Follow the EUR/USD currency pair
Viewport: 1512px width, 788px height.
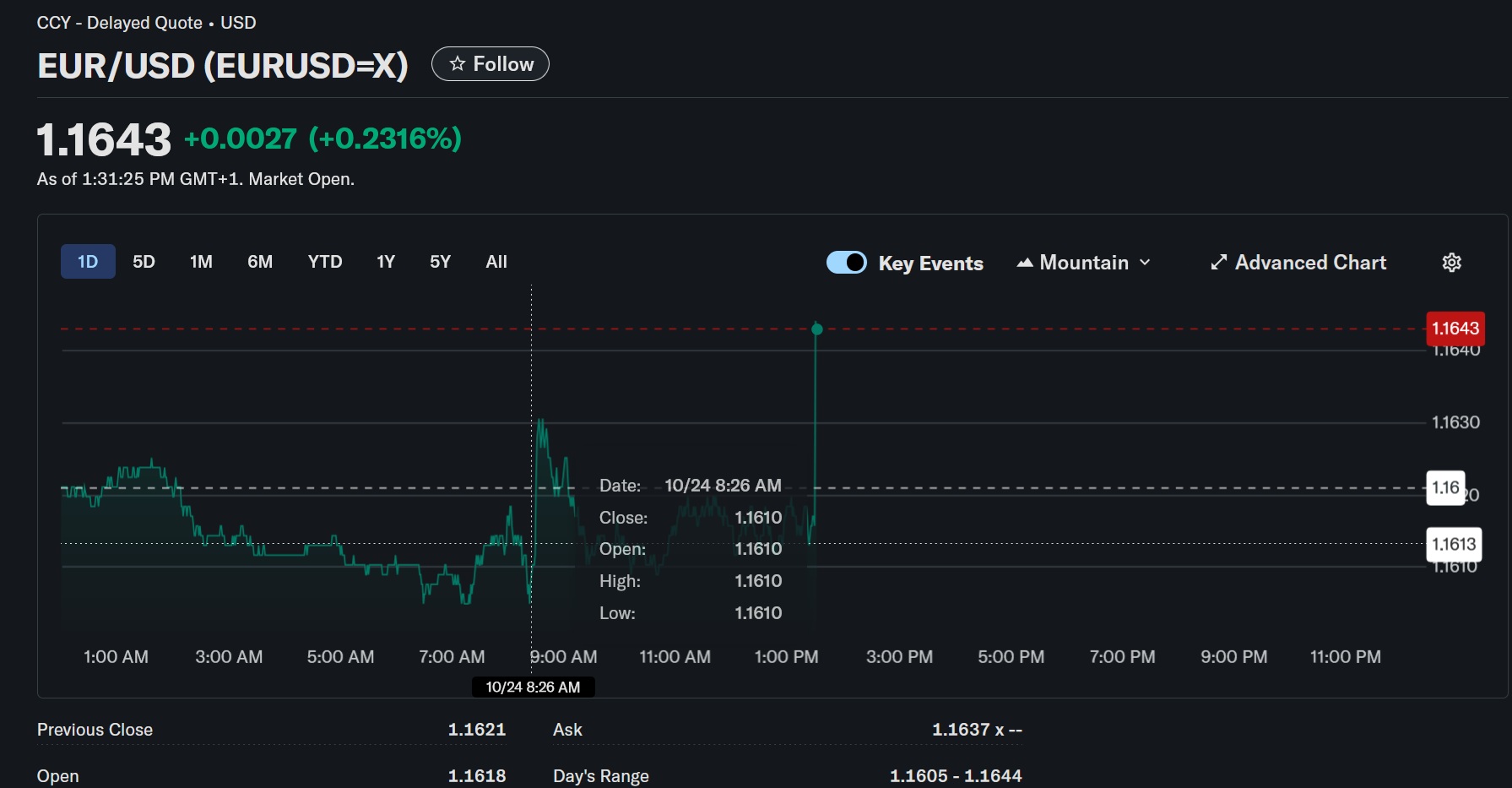pyautogui.click(x=490, y=64)
